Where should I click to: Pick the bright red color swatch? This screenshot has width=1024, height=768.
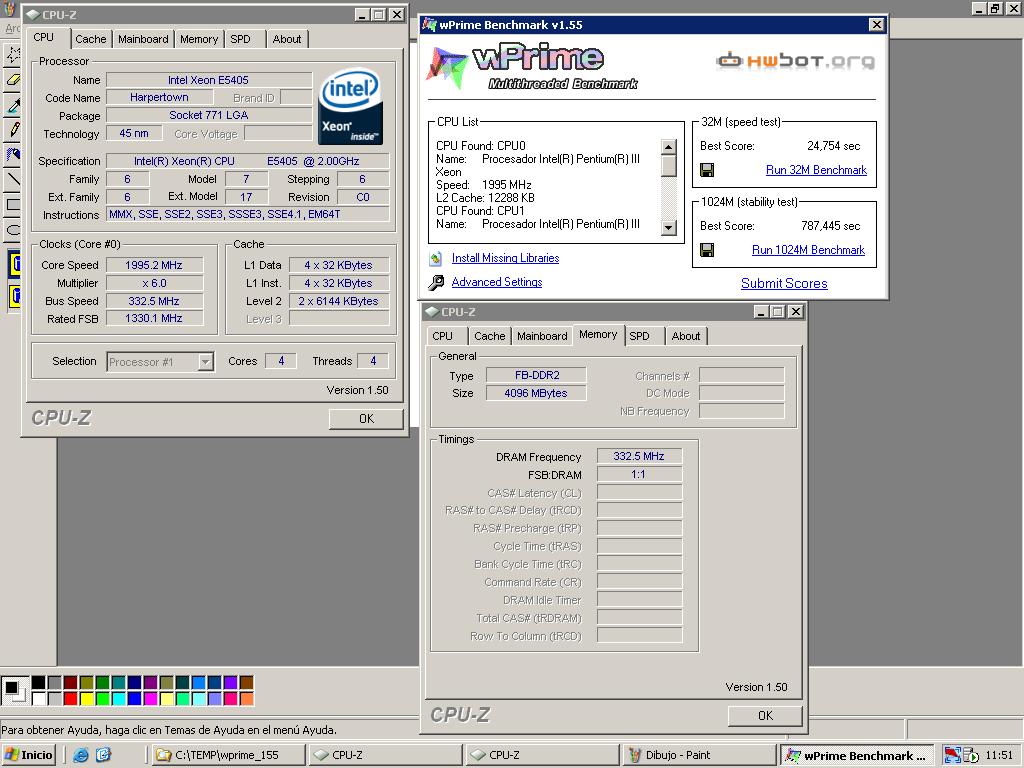tap(71, 699)
